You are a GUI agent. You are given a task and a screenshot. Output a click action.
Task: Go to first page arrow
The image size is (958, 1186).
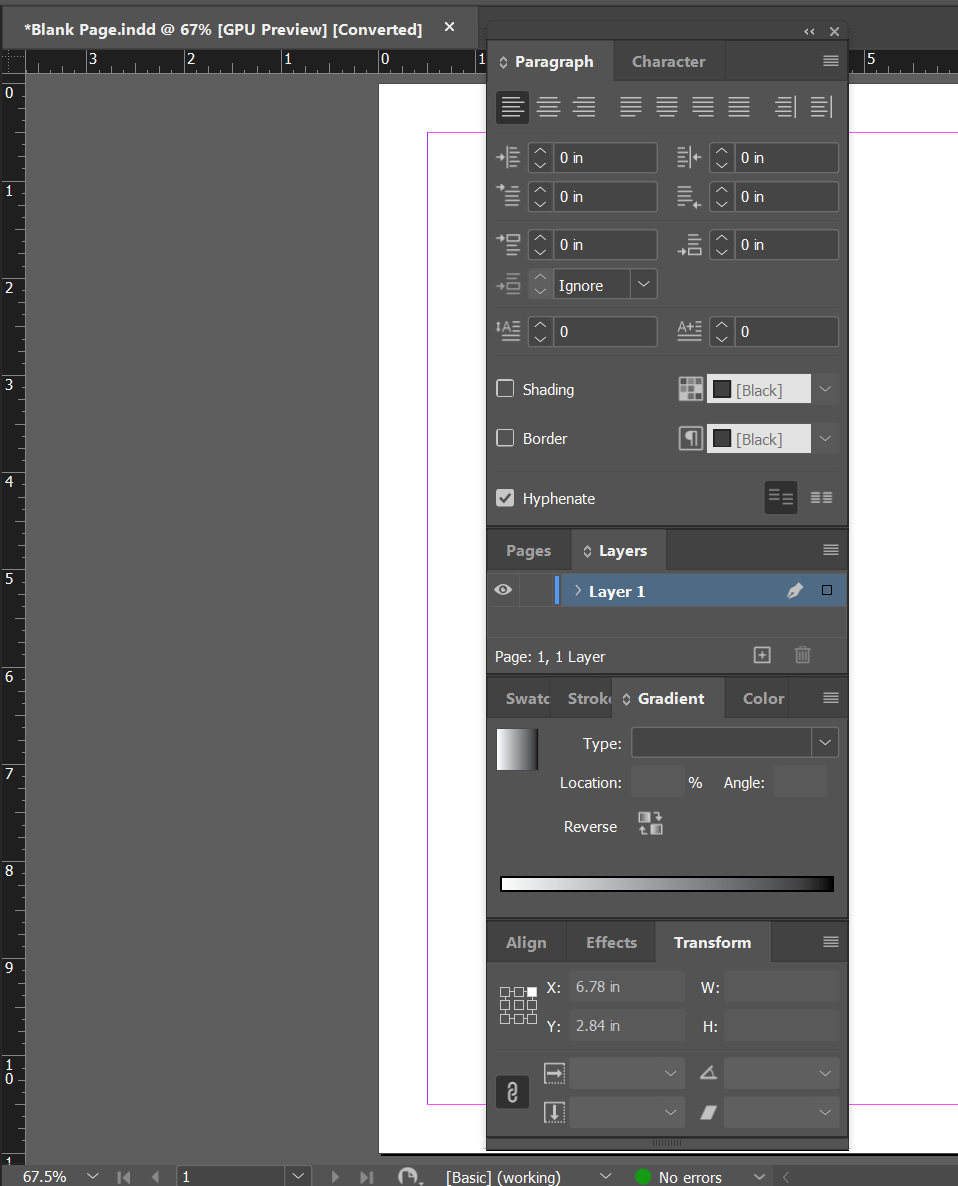124,1177
